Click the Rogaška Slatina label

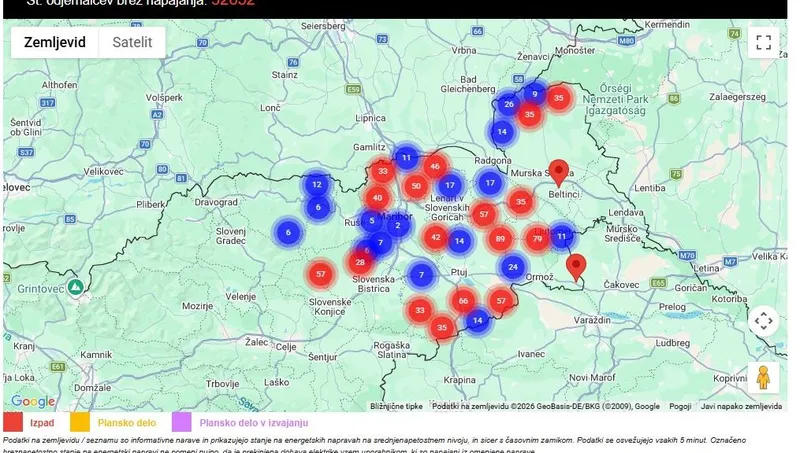(x=392, y=350)
